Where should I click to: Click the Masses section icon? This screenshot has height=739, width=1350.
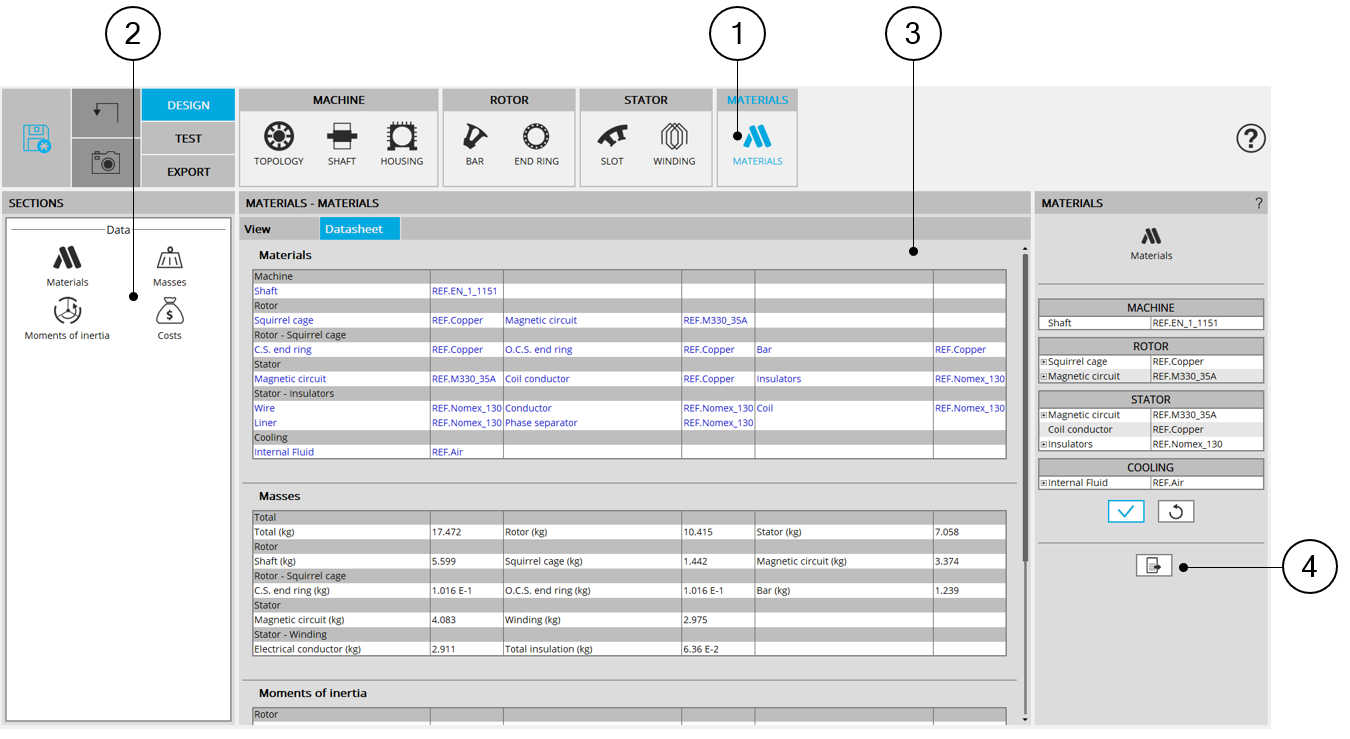170,260
